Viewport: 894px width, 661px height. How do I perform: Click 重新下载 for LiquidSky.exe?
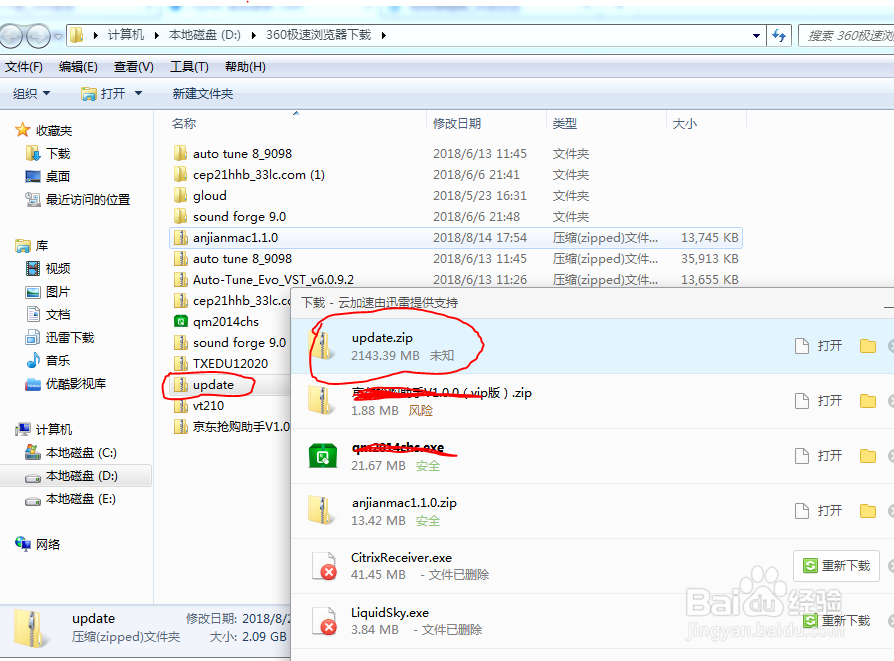tap(836, 621)
